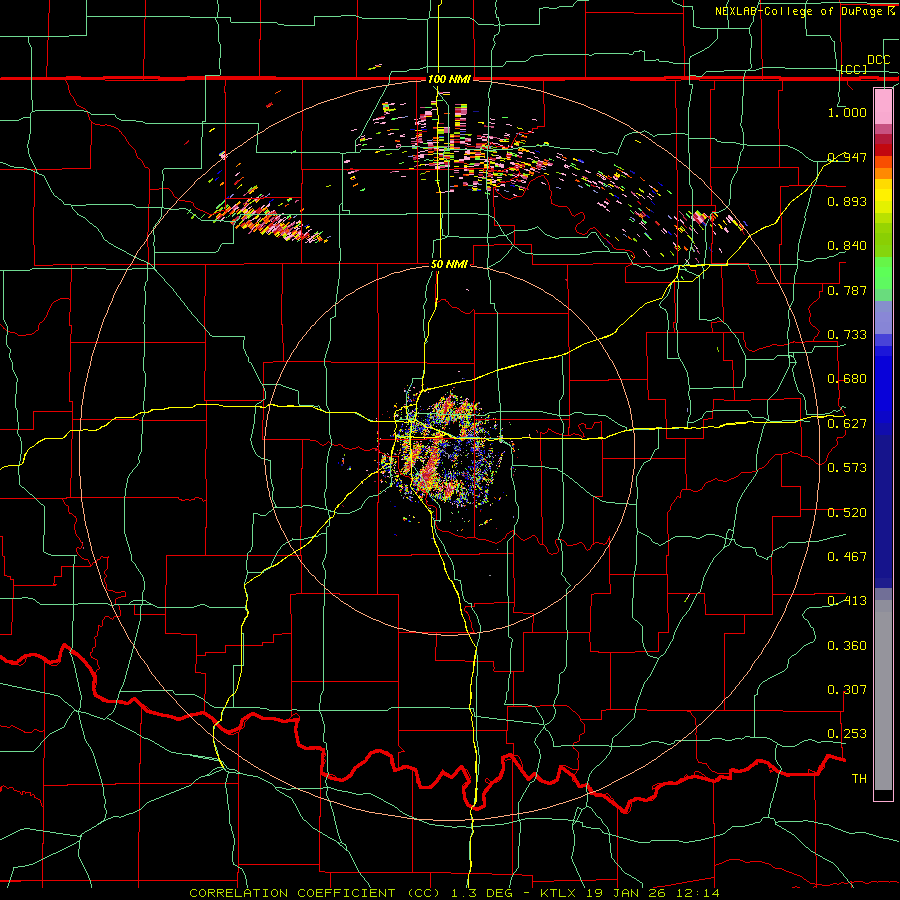The height and width of the screenshot is (900, 900).
Task: Click the 0.840 legend value
Action: [x=847, y=246]
